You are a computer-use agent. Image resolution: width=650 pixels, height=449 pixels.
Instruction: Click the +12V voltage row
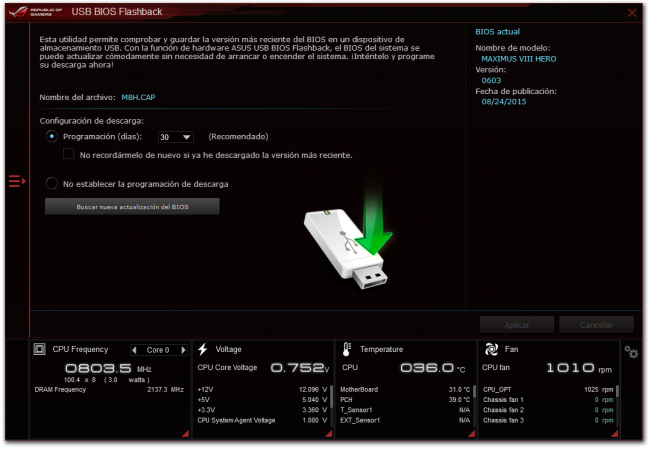pyautogui.click(x=262, y=390)
